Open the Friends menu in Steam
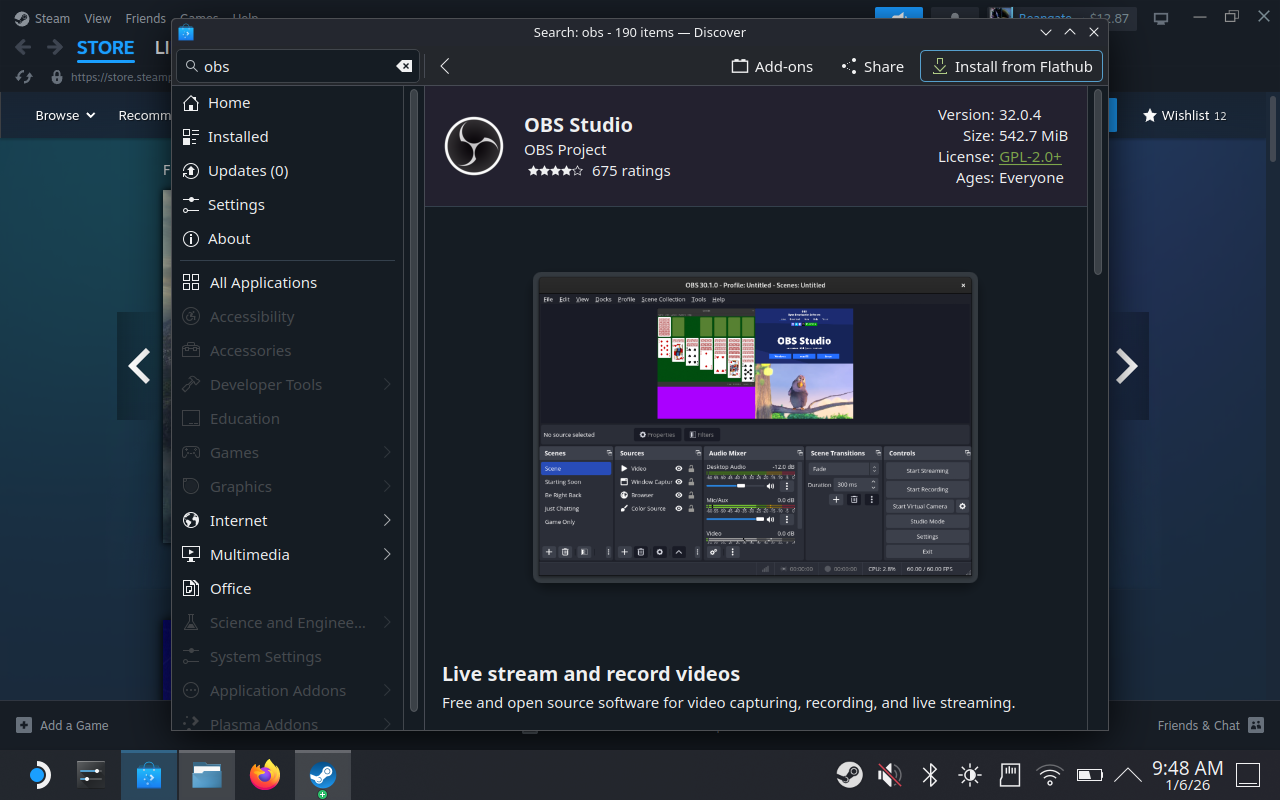The width and height of the screenshot is (1280, 800). click(145, 17)
